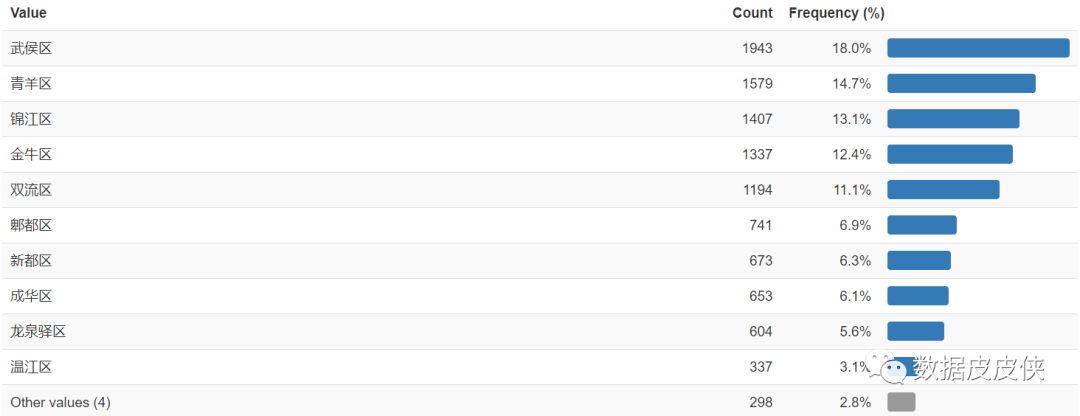This screenshot has width=1080, height=416.
Task: Click the 温江区 row label
Action: (x=31, y=367)
